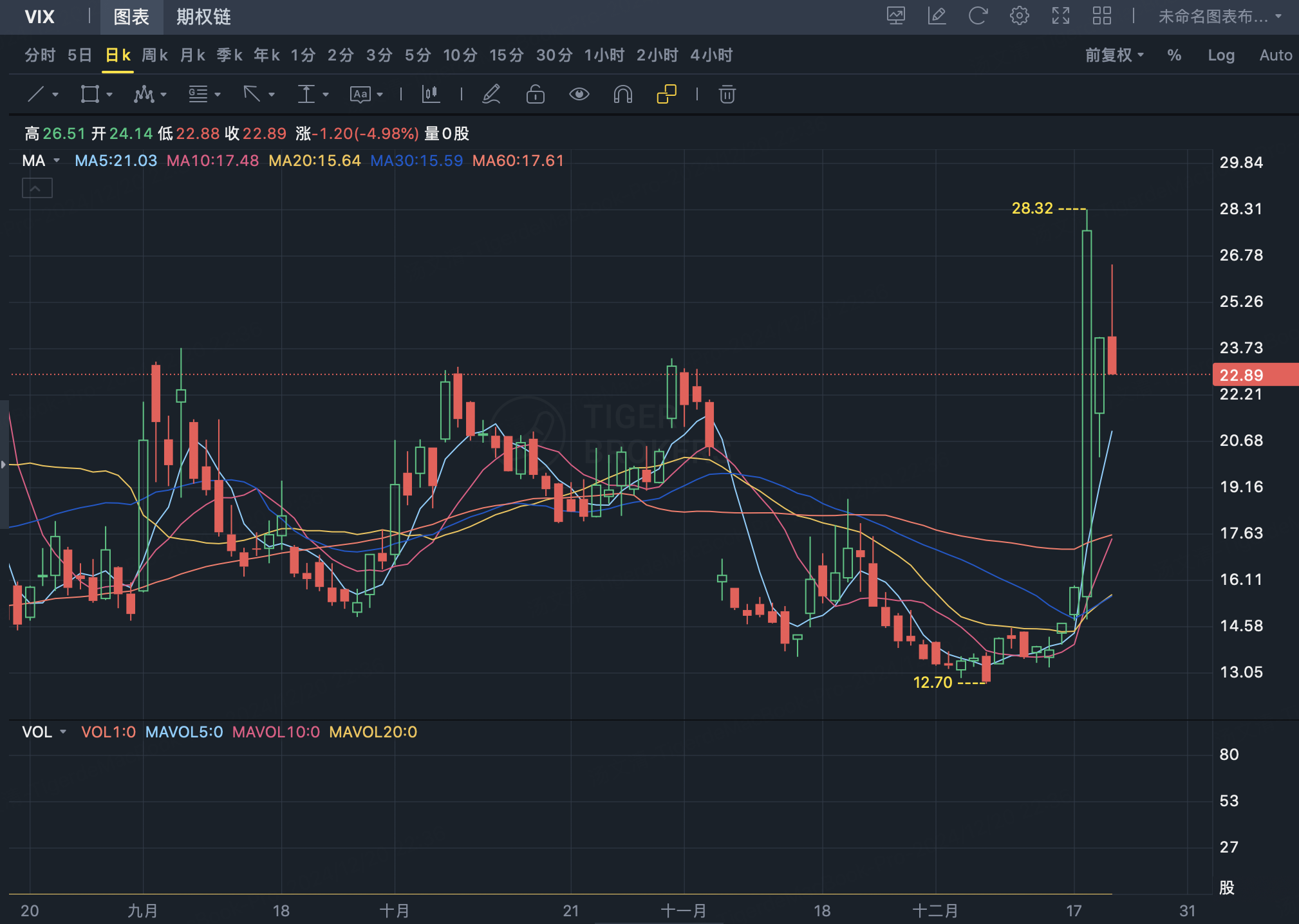Expand the MA indicator dropdown
This screenshot has height=924, width=1299.
[57, 161]
